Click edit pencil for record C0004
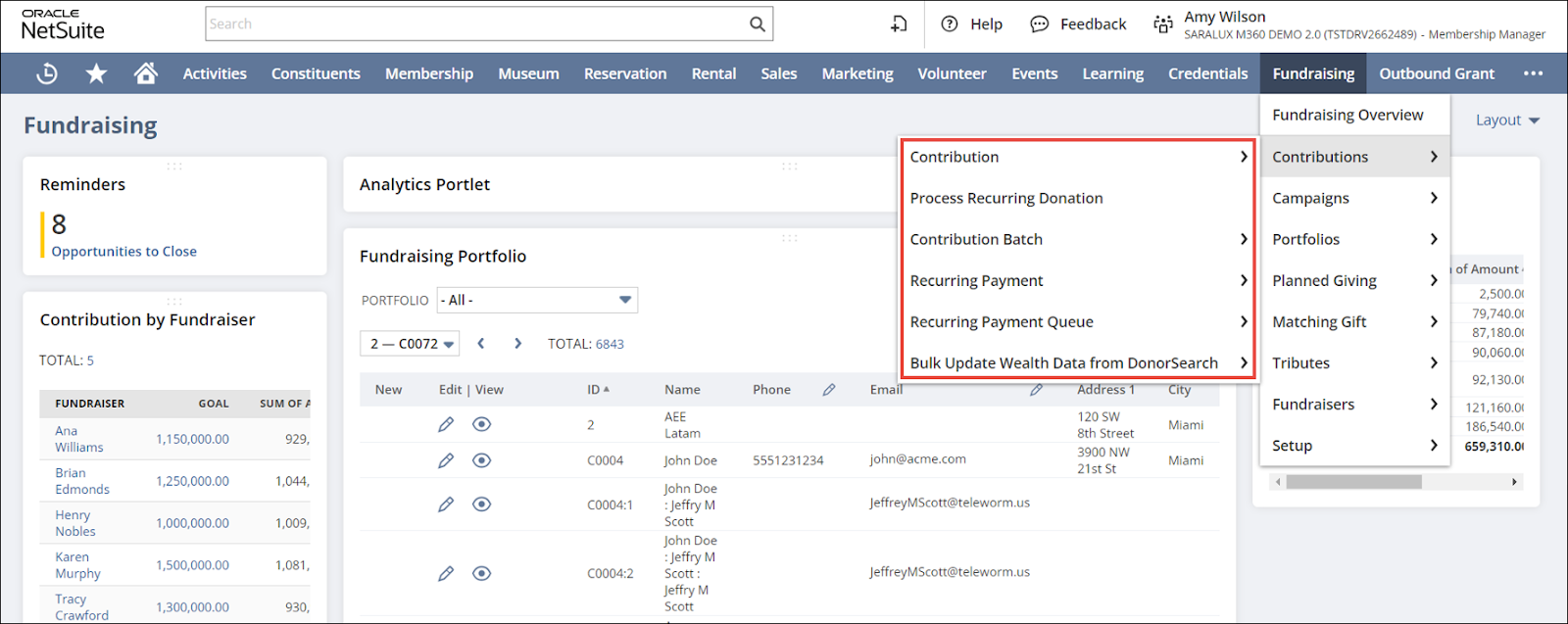 (446, 460)
